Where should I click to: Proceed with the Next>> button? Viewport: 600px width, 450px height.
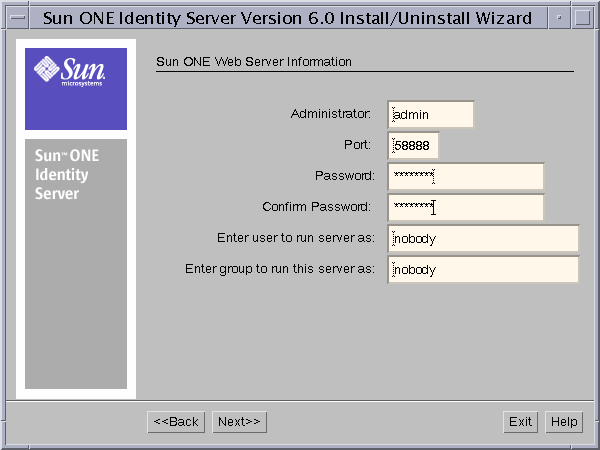[239, 422]
